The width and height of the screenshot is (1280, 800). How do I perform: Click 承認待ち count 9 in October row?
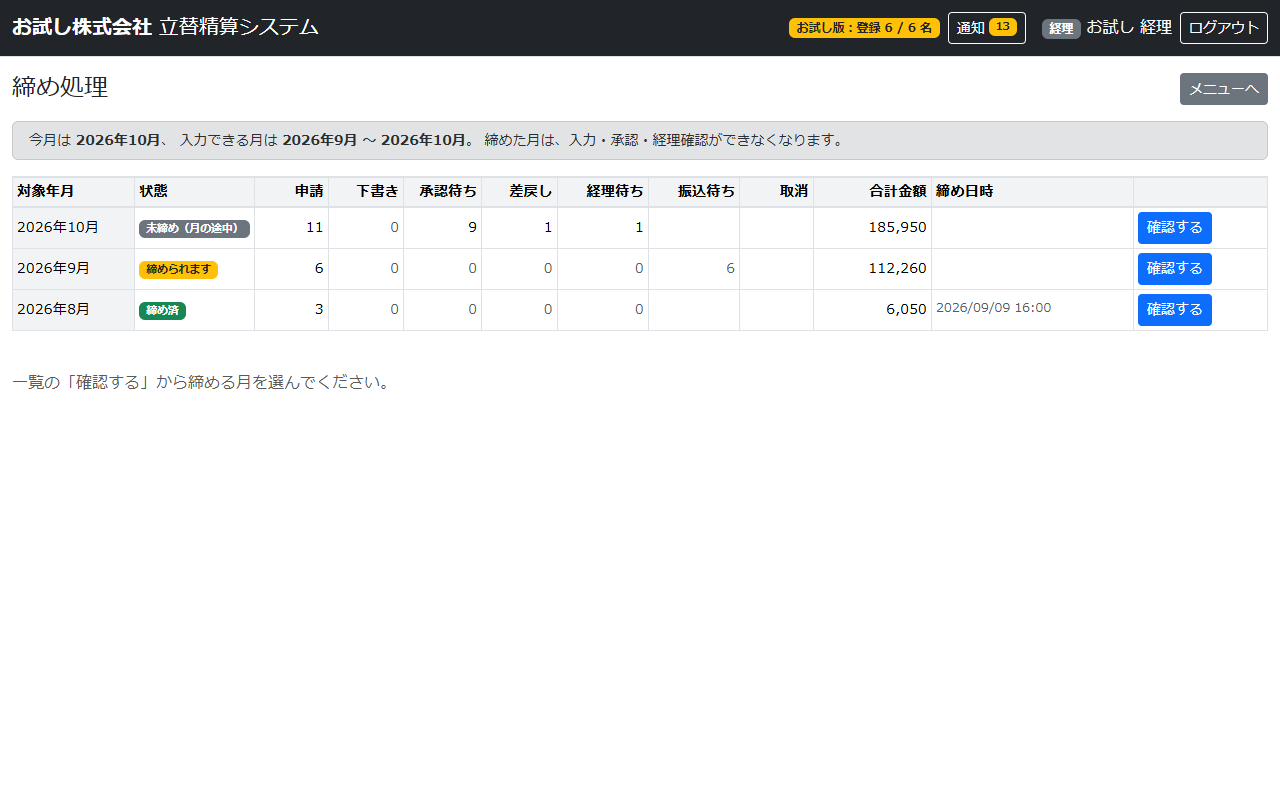[x=472, y=227]
